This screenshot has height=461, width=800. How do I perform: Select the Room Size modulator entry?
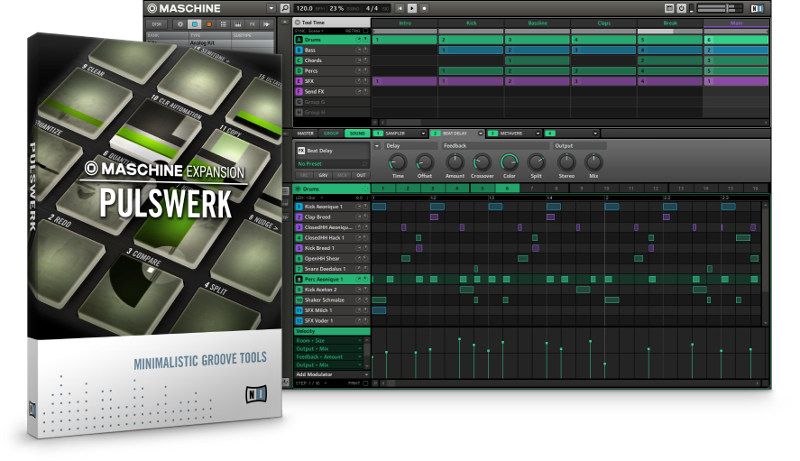[x=329, y=340]
